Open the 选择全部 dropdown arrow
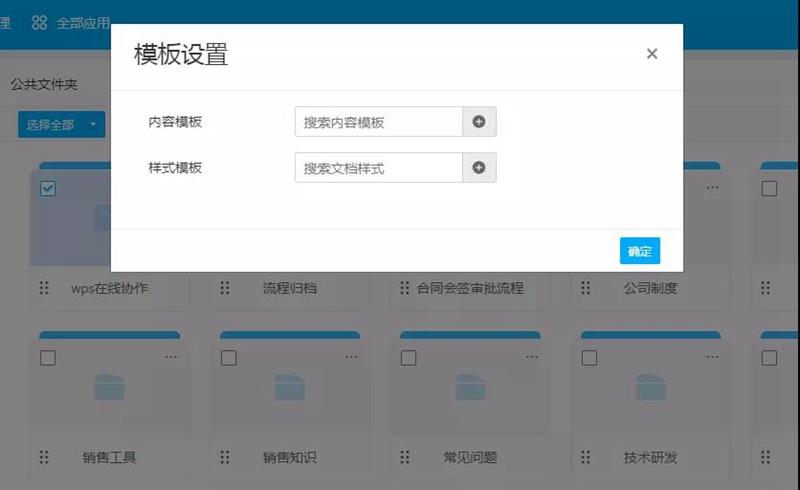The image size is (800, 490). click(x=93, y=124)
